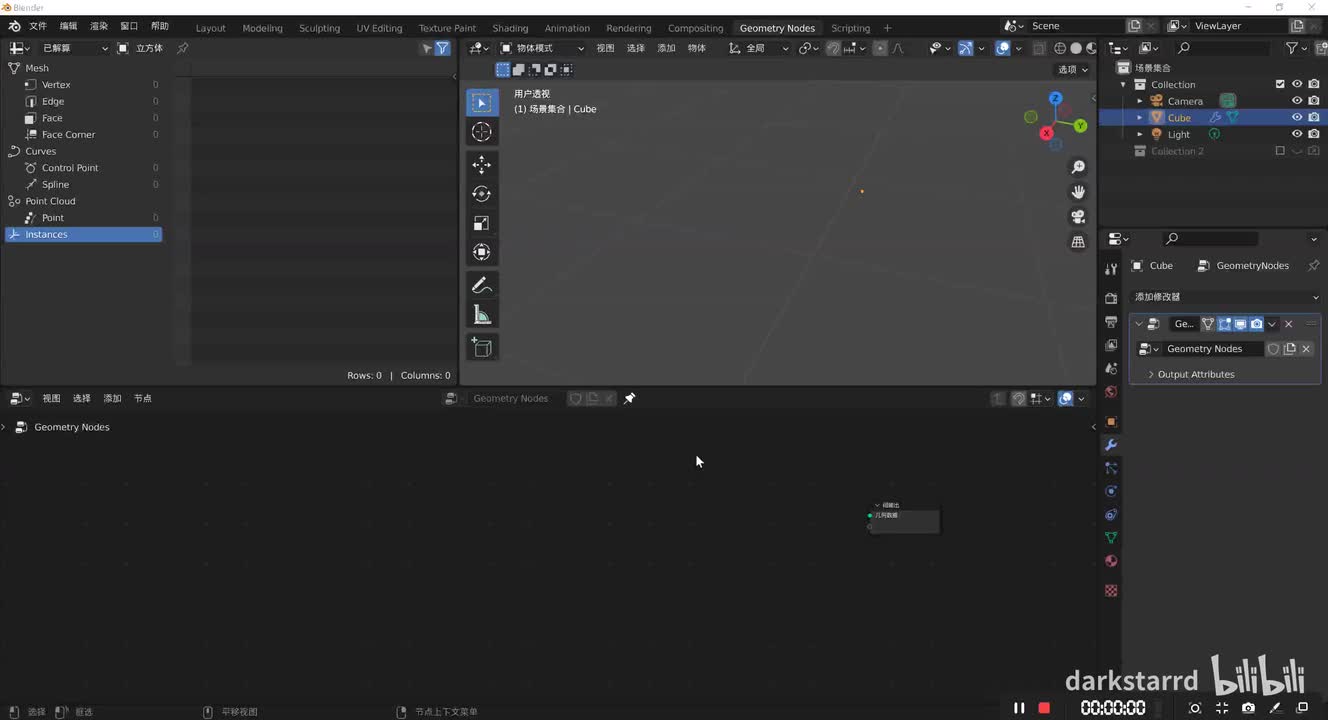Screen dimensions: 1328x720
Task: Open the Particles properties tab
Action: click(1111, 468)
